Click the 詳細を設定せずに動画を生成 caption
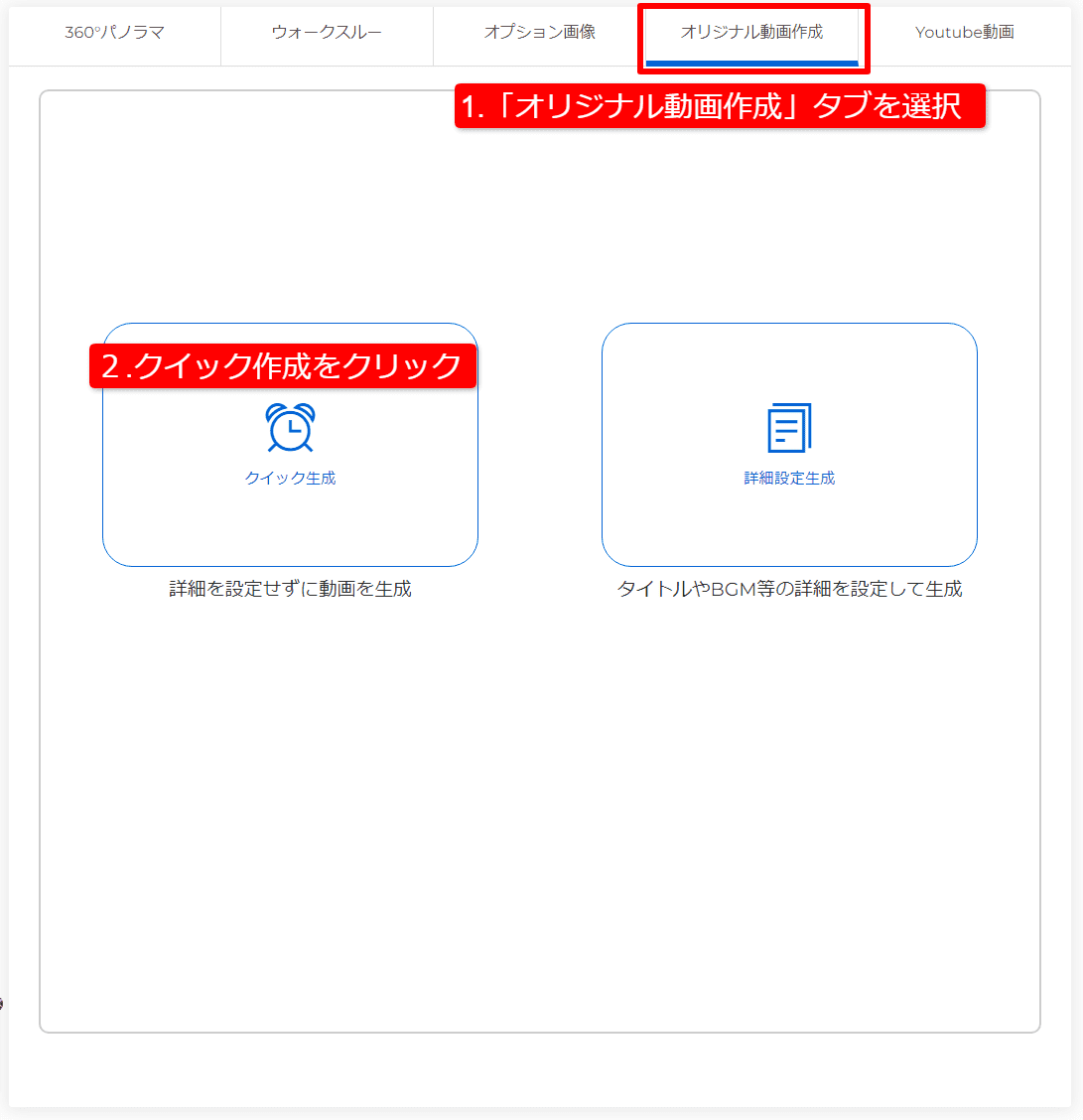Screen dimensions: 1083x1120 coord(290,590)
